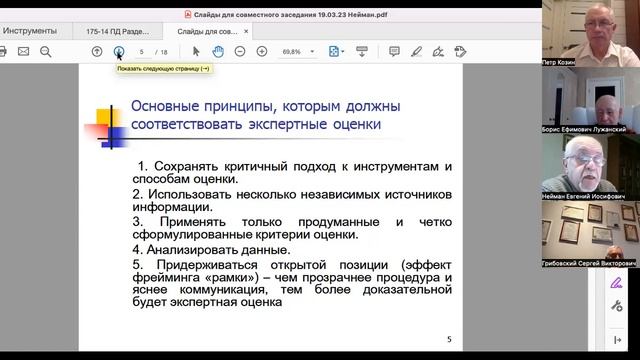This screenshot has width=640, height=360.
Task: Click the scrolling mode icon
Action: 362,51
